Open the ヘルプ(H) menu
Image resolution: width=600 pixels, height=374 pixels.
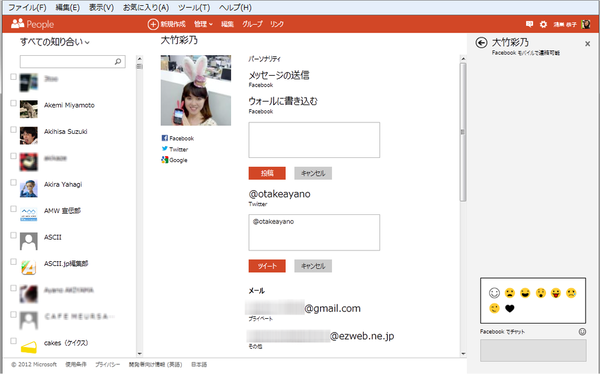(235, 7)
